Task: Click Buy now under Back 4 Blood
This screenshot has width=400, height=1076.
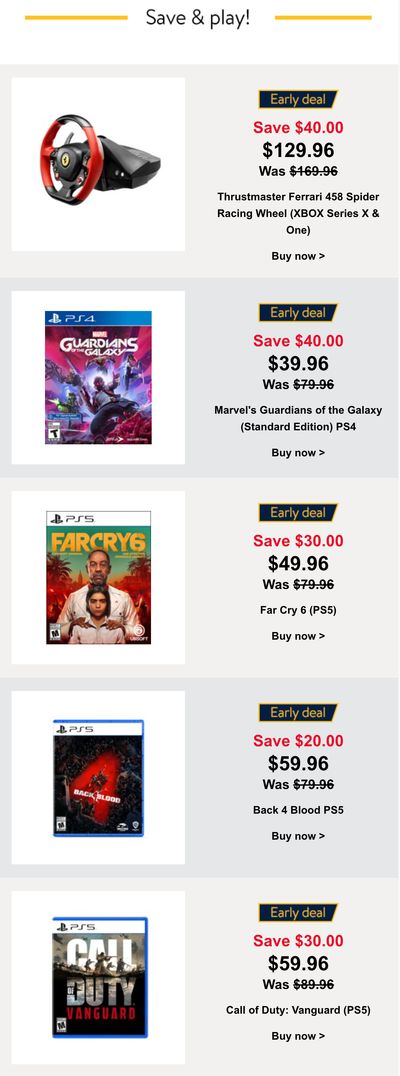Action: coord(298,835)
